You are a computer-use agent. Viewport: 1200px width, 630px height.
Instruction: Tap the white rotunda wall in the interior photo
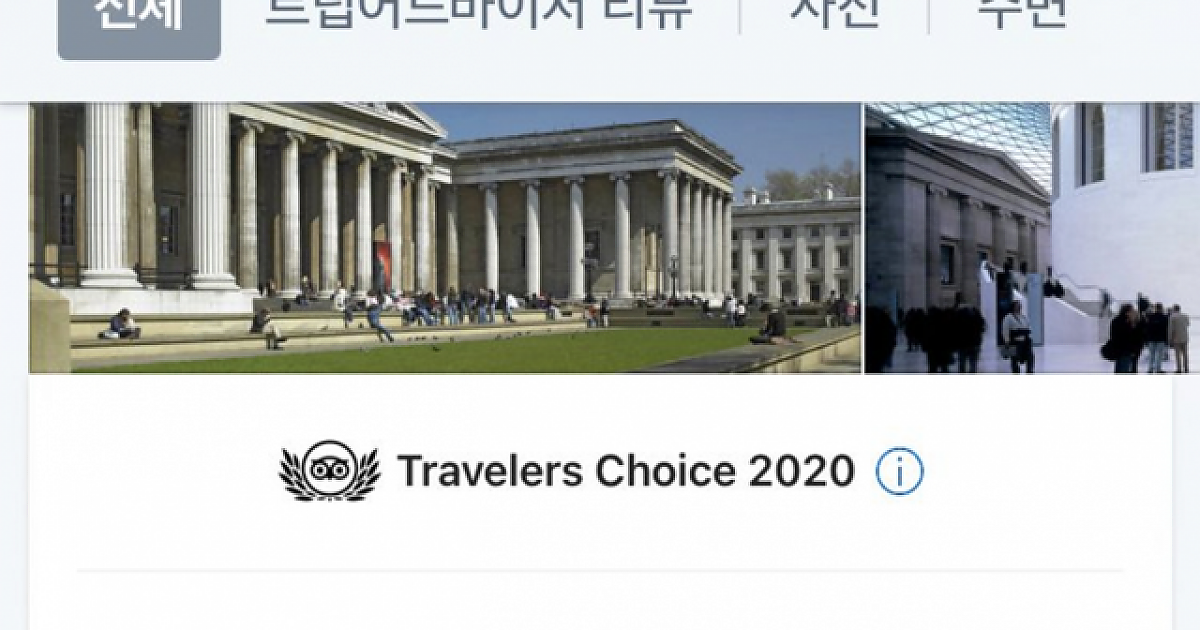pos(1125,200)
